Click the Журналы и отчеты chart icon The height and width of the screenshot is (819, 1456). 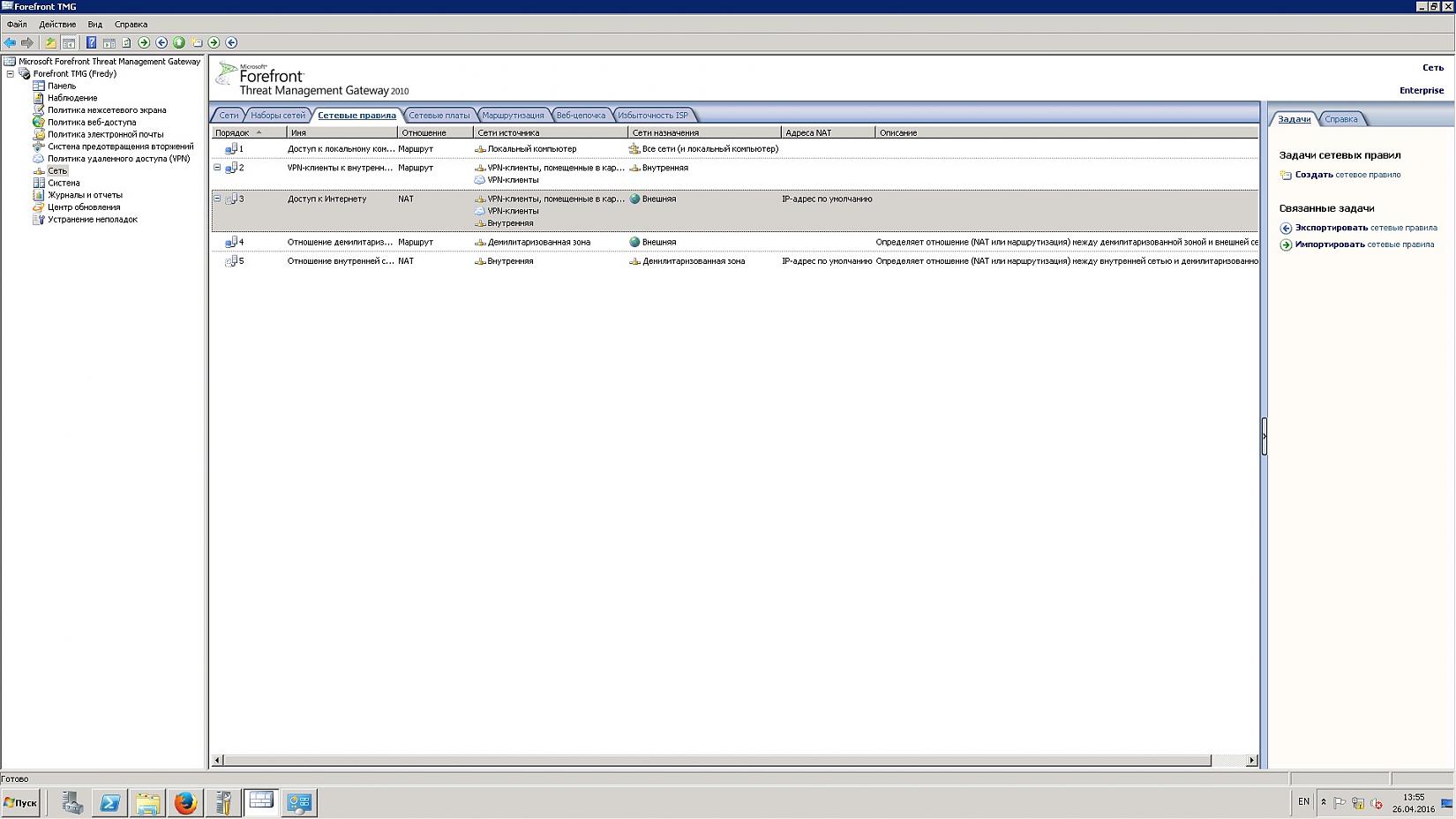tap(39, 195)
